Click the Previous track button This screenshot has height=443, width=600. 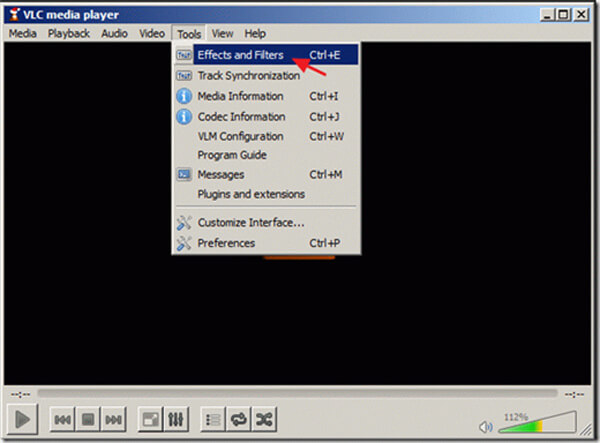[x=63, y=420]
